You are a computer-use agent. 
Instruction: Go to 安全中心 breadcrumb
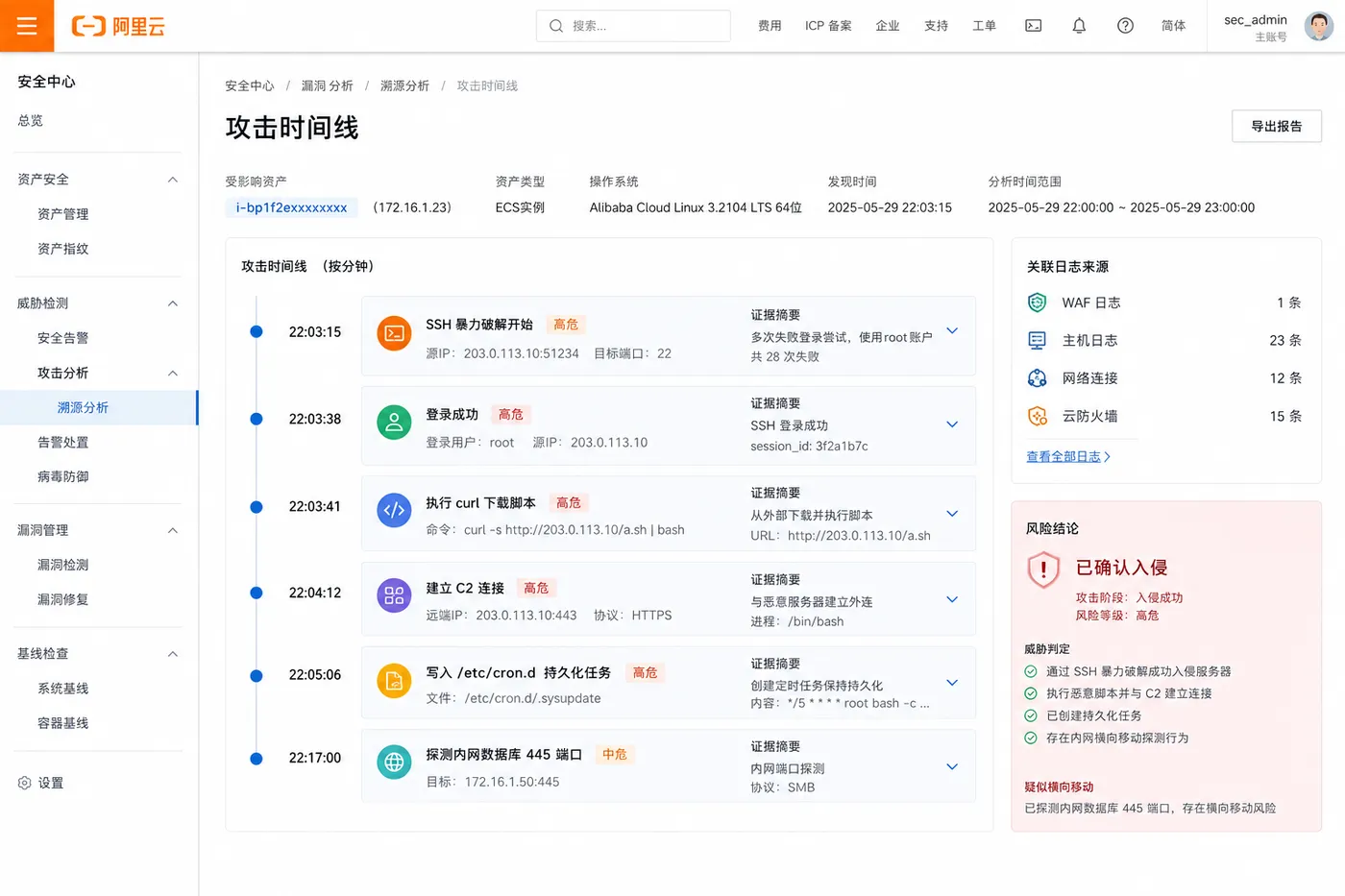250,85
